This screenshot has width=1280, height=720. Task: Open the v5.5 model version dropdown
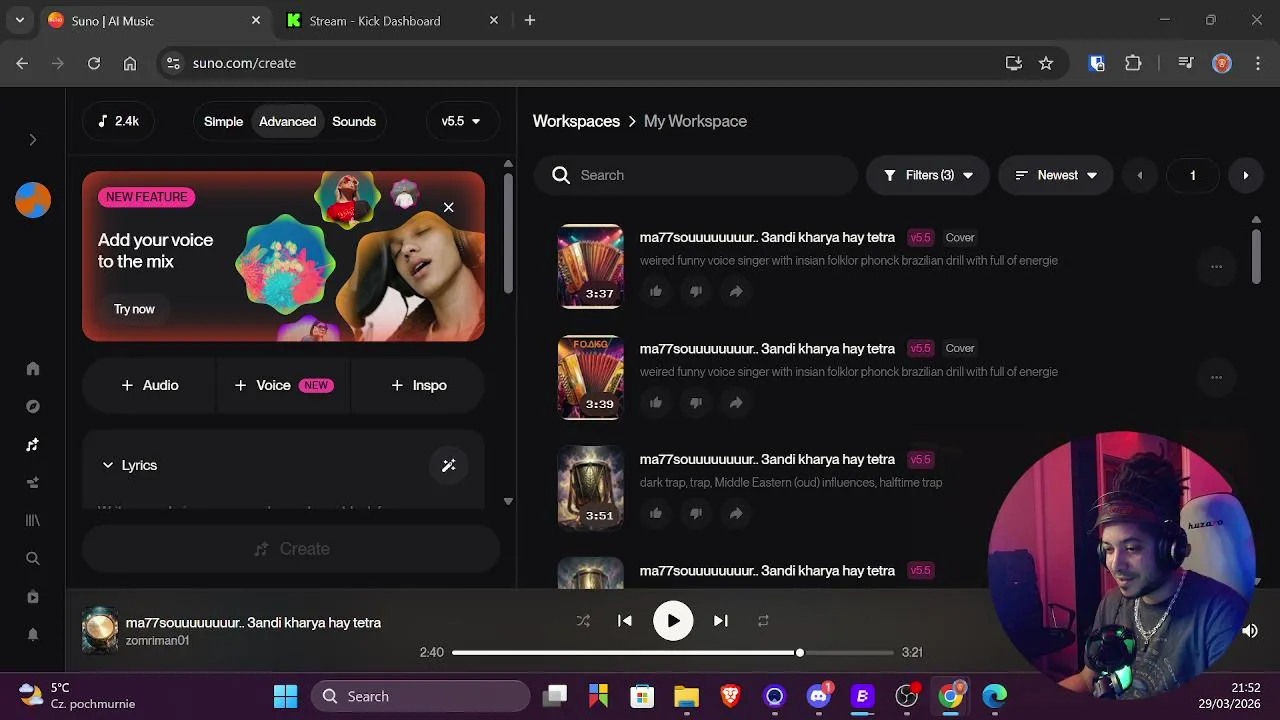tap(461, 121)
